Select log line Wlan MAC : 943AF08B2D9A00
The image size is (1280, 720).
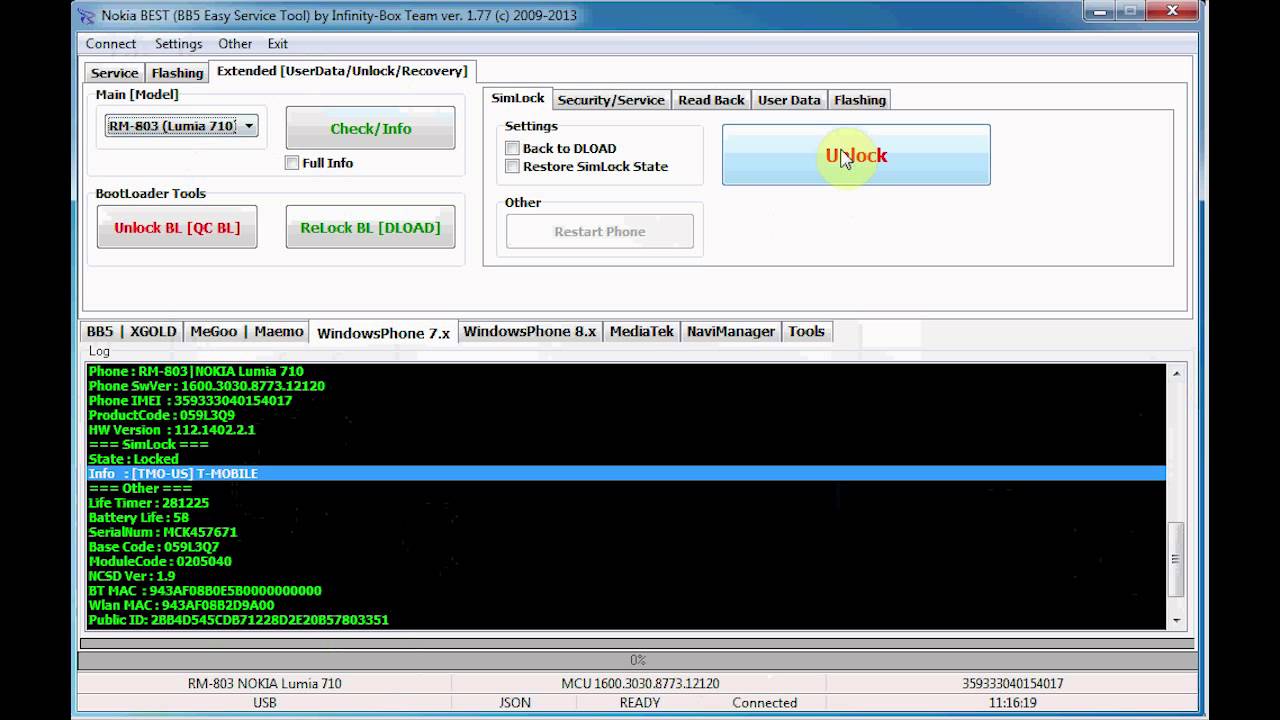point(181,605)
